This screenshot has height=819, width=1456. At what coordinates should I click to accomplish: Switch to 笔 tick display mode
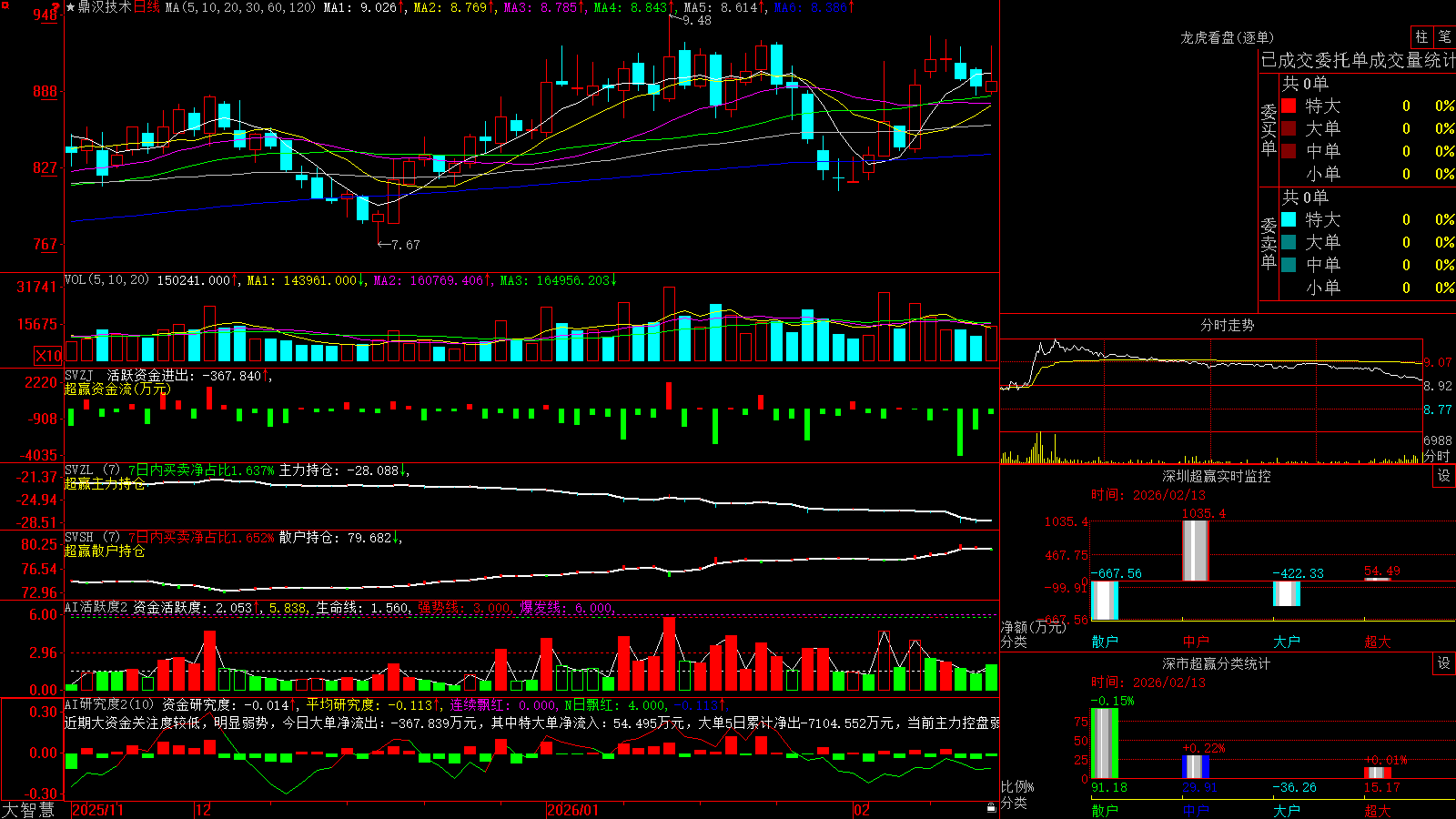[1444, 36]
